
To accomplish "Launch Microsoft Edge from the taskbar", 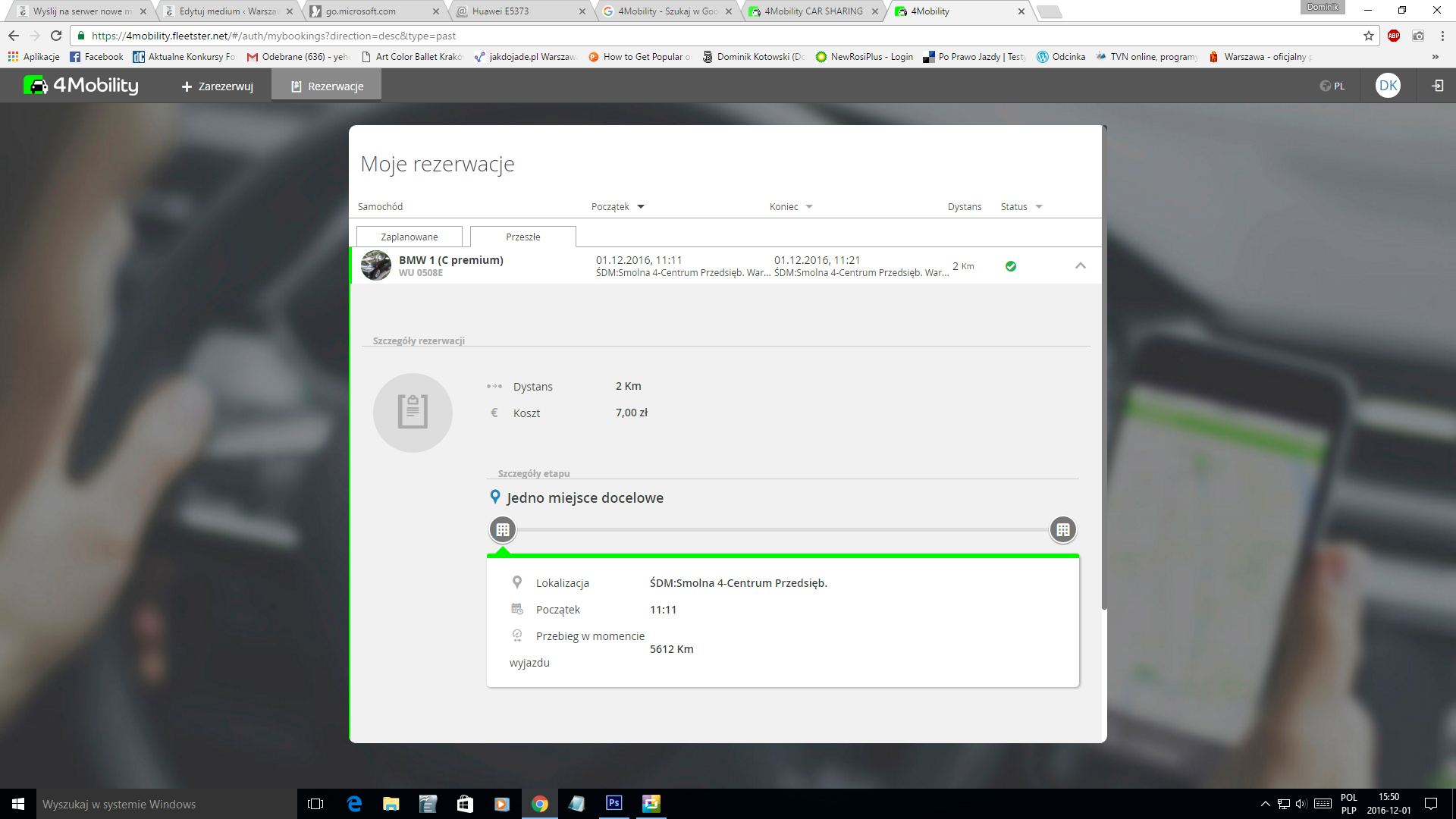I will point(354,804).
